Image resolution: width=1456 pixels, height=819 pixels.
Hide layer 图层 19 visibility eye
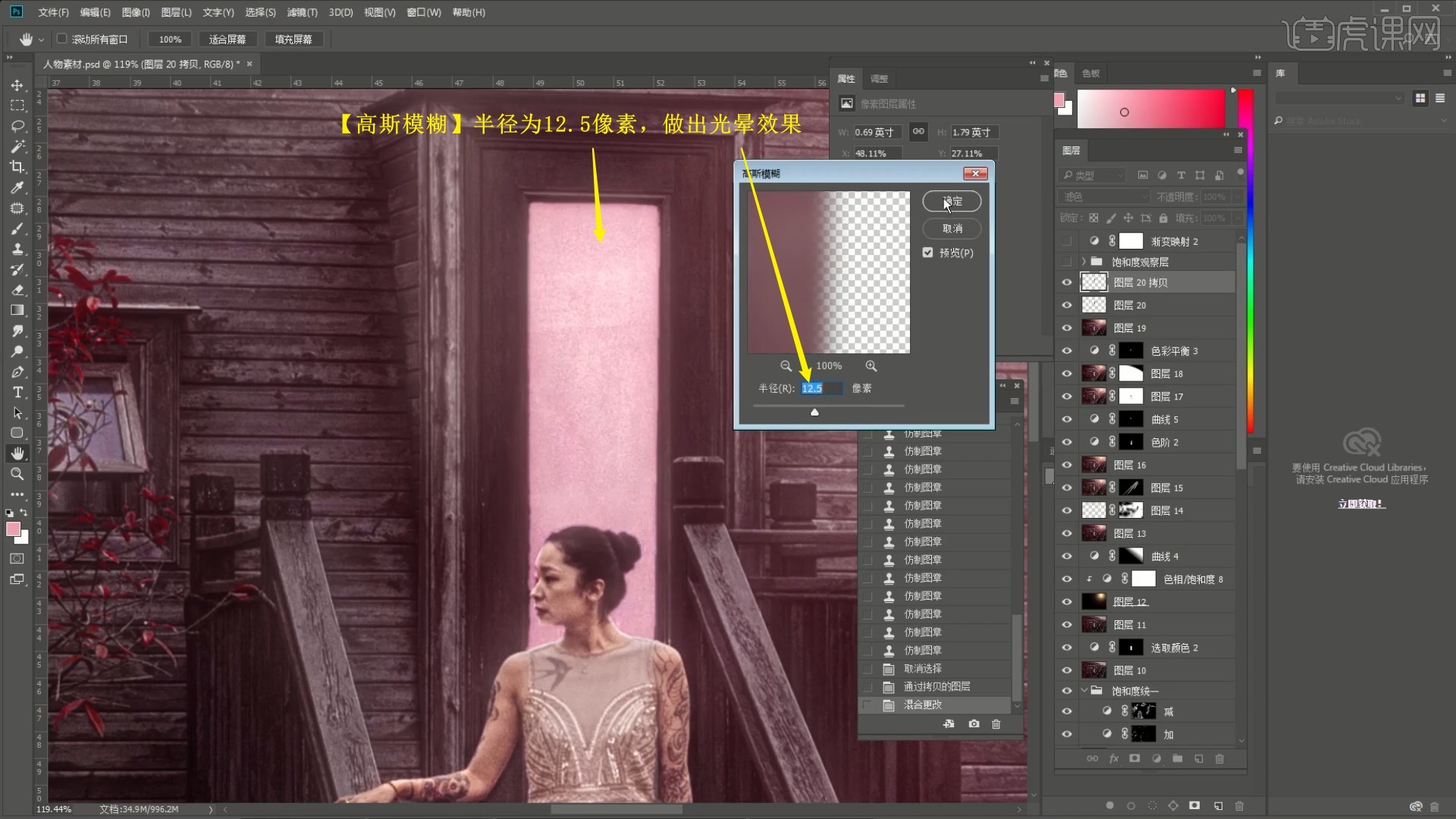[1067, 328]
